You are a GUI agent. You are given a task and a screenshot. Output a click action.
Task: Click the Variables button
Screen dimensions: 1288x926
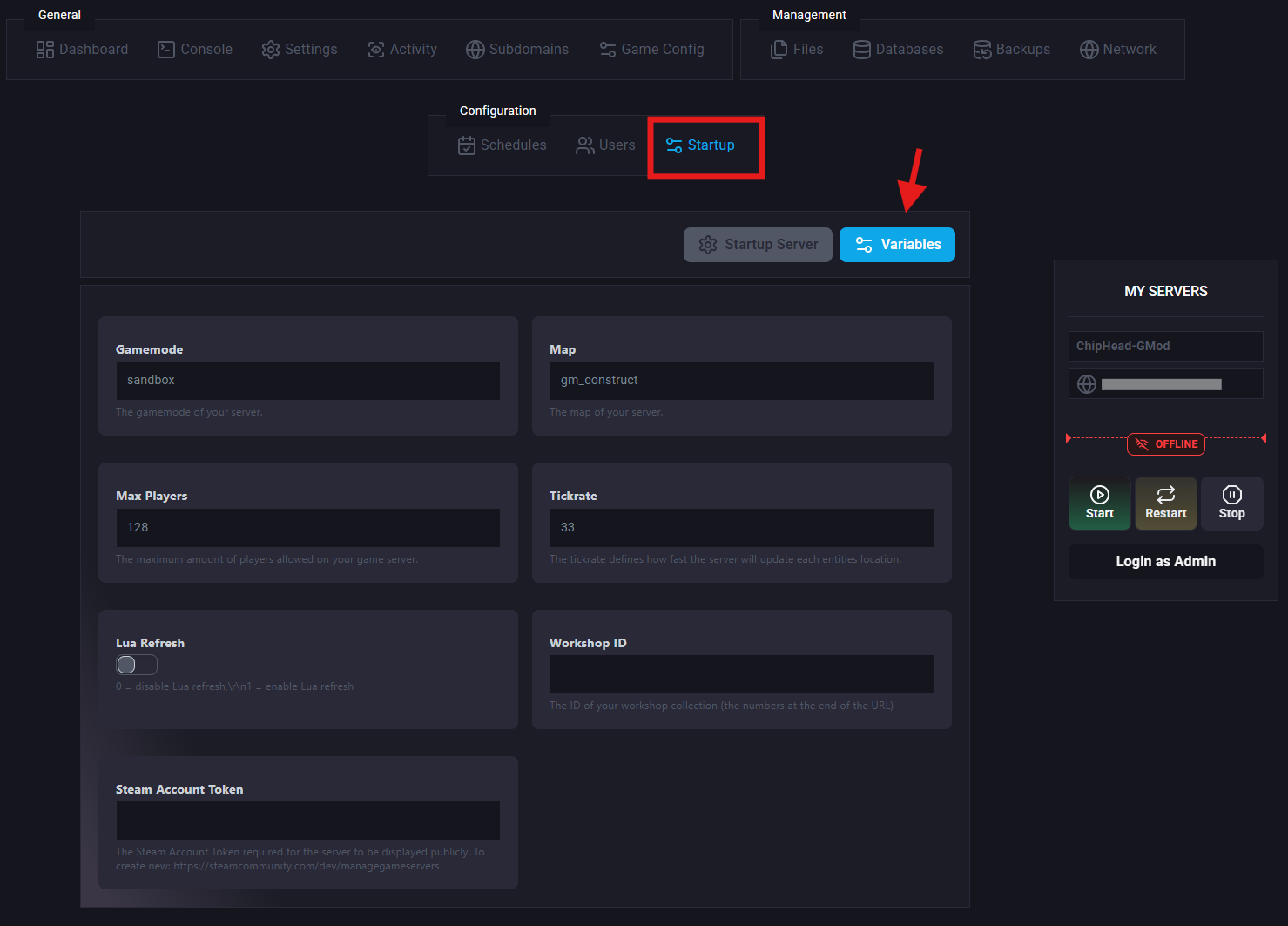pos(897,245)
